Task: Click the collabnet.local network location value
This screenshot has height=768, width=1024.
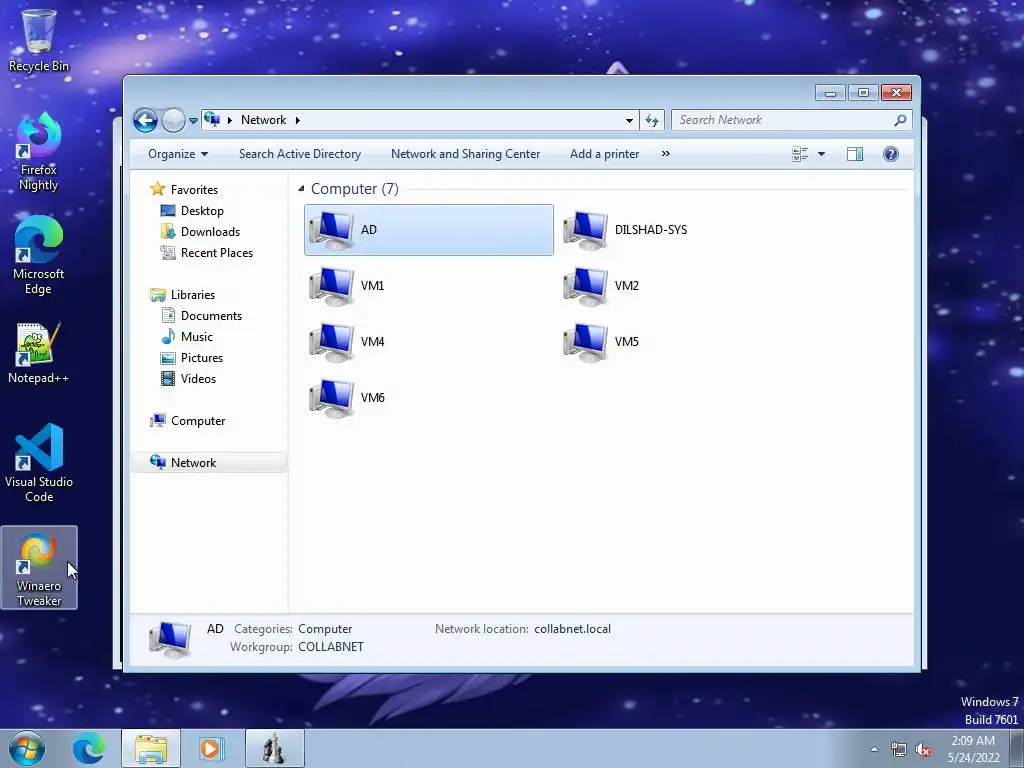Action: (572, 629)
